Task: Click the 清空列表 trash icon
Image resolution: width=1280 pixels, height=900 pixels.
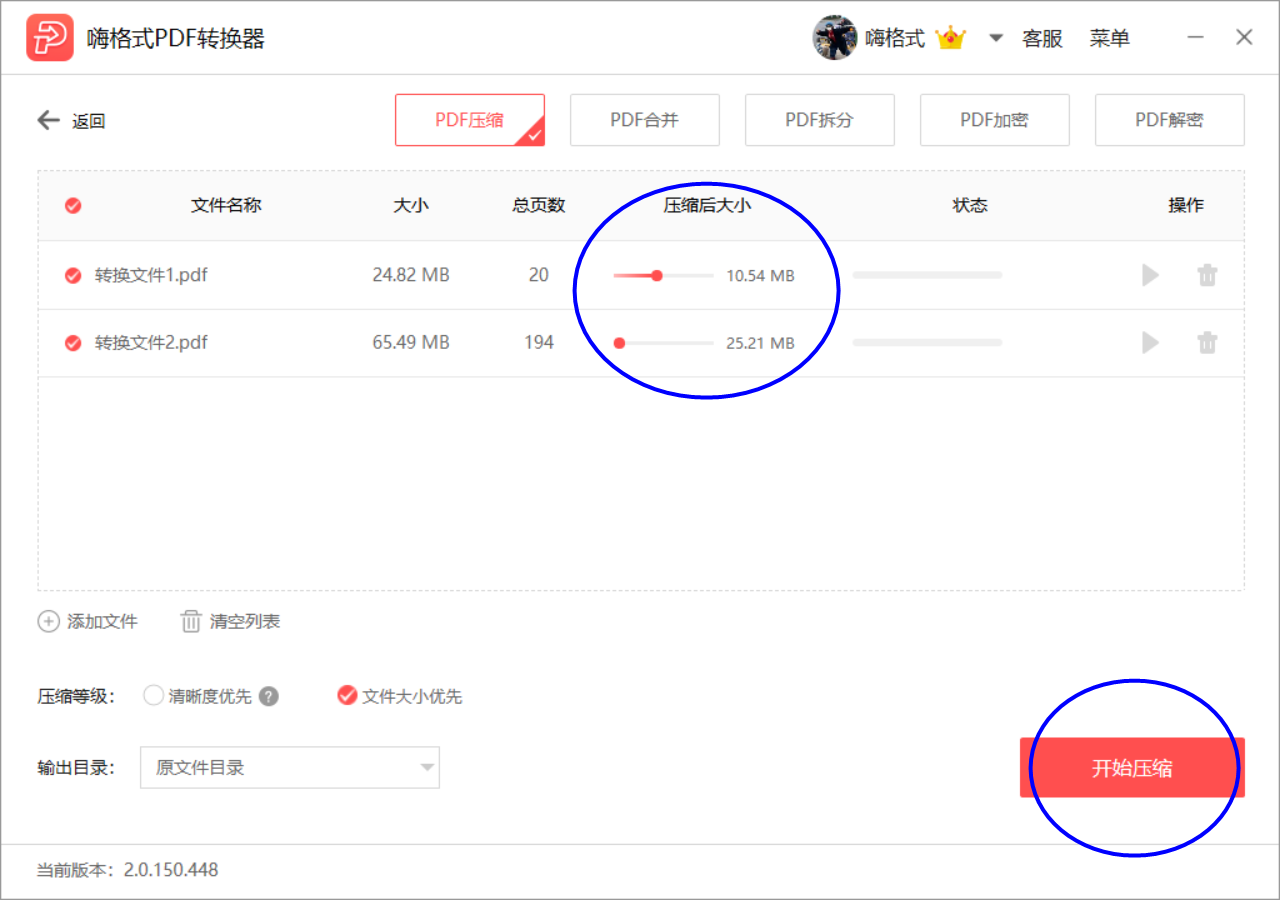Action: click(x=191, y=621)
